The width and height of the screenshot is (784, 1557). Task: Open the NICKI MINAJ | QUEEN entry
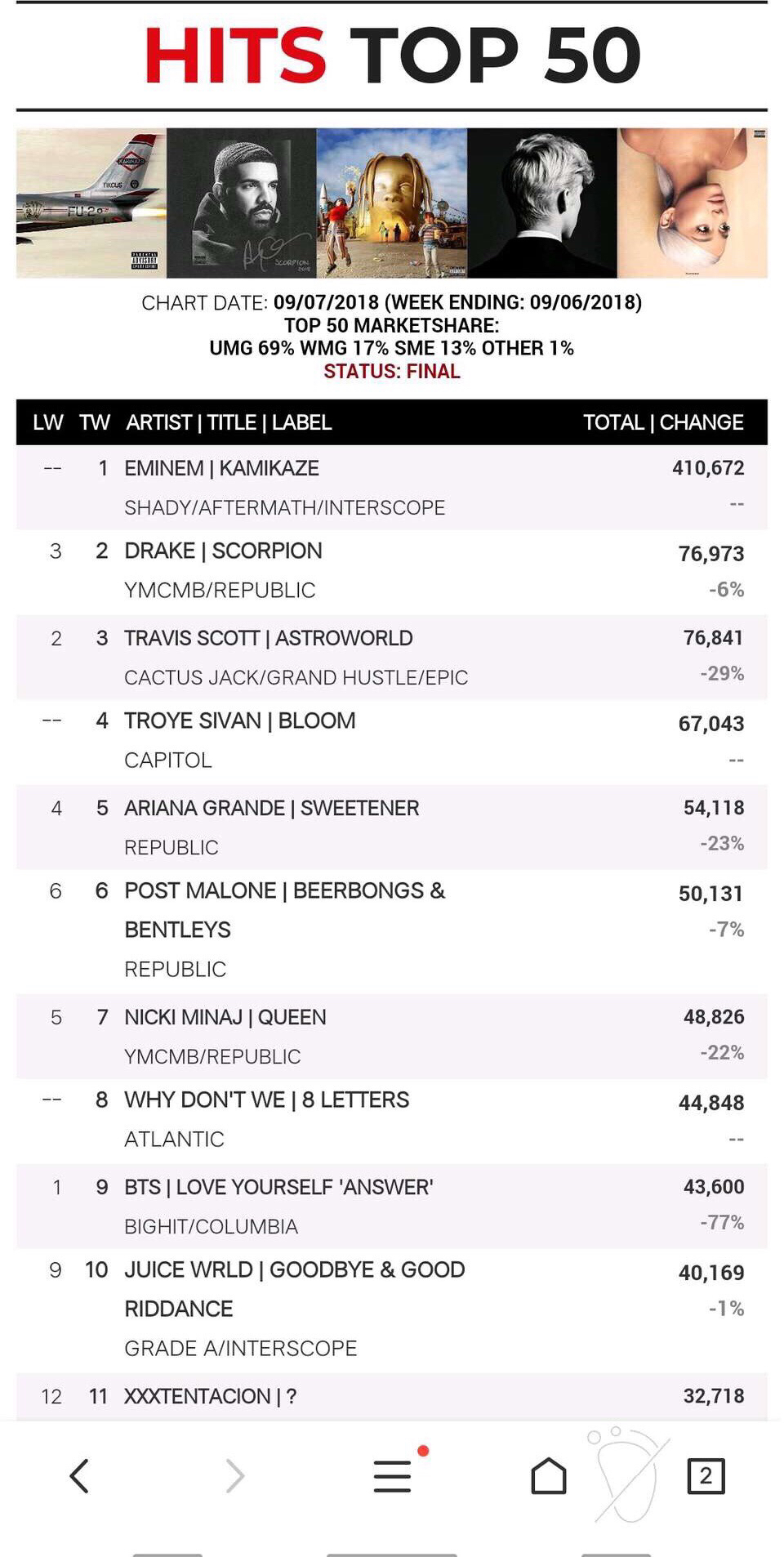[225, 1017]
